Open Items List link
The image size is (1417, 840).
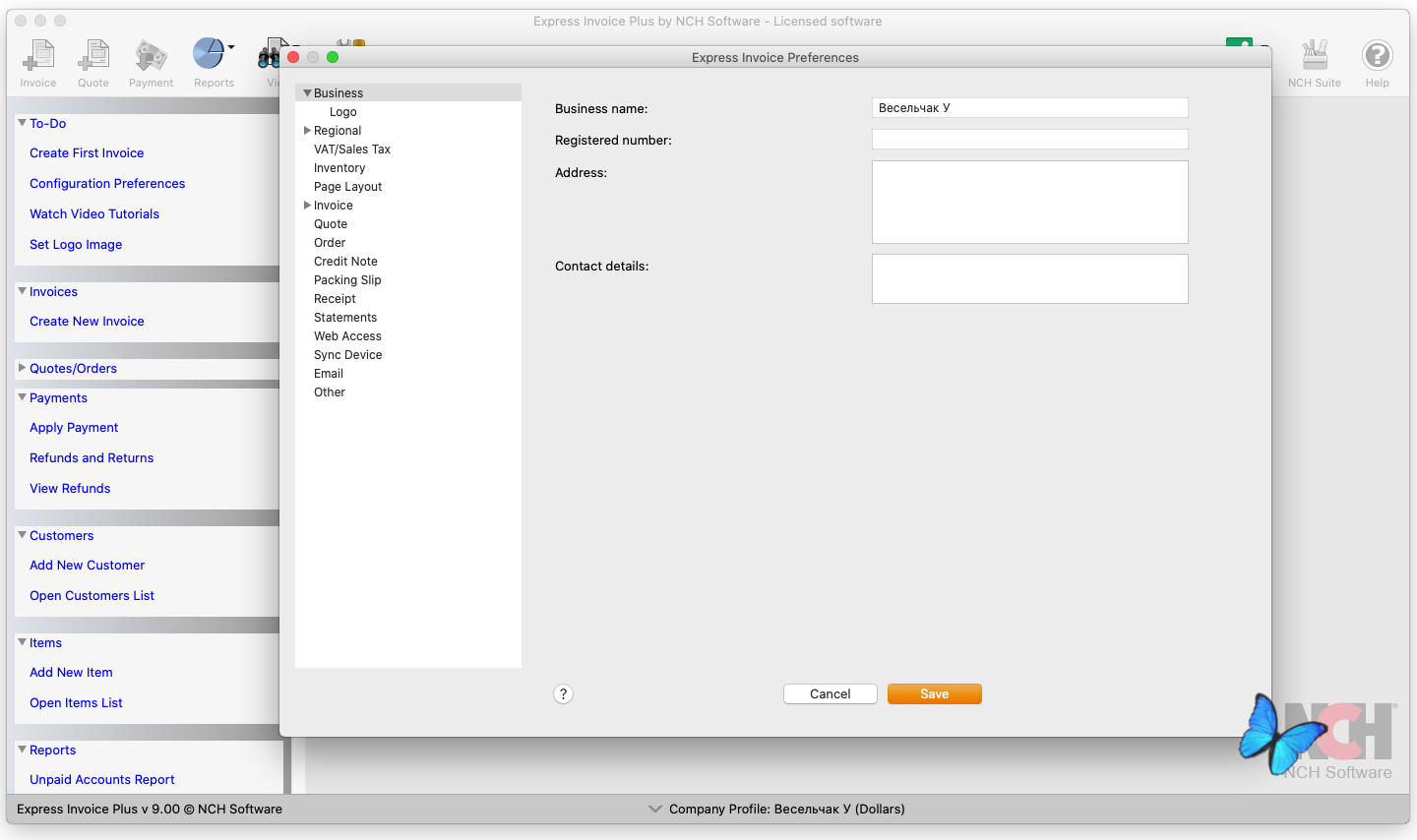tap(76, 703)
